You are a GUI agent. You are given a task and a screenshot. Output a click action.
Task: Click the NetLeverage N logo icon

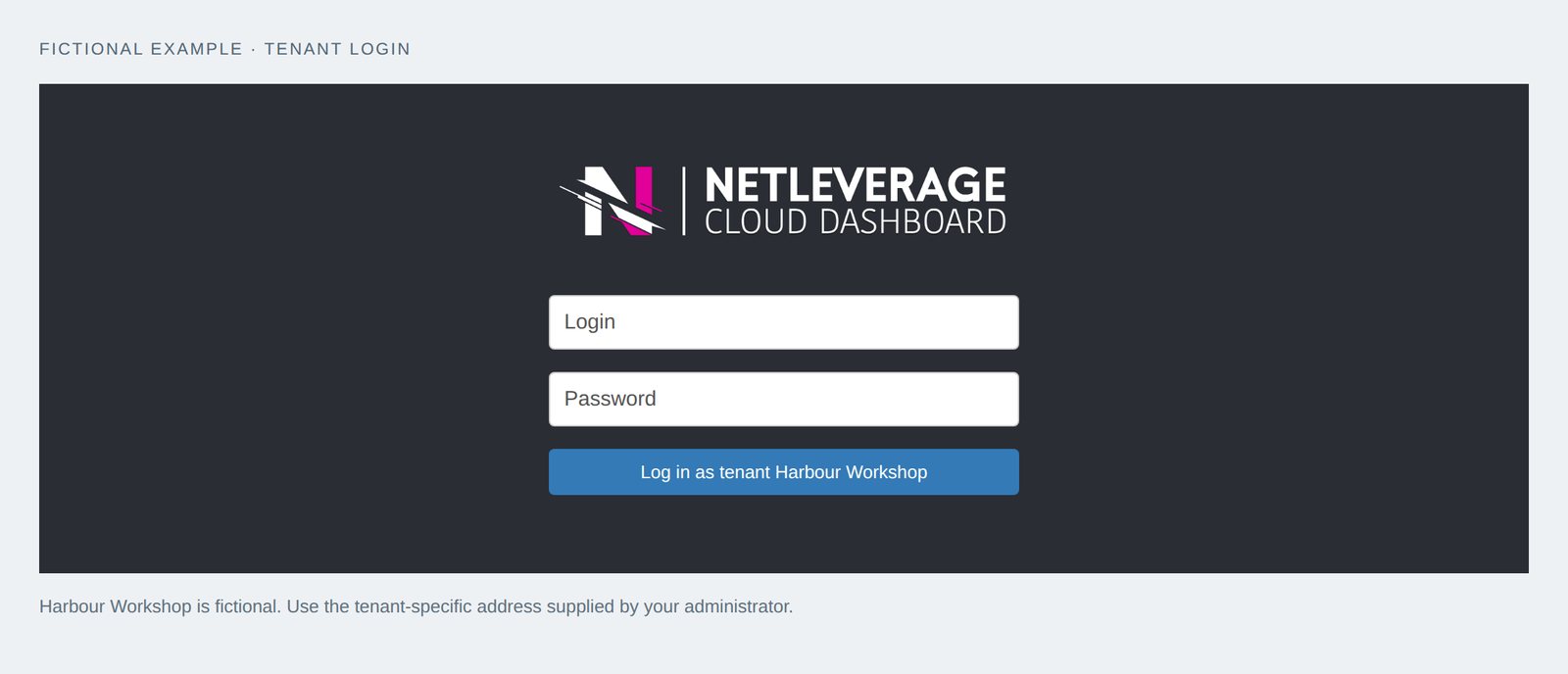tap(612, 201)
